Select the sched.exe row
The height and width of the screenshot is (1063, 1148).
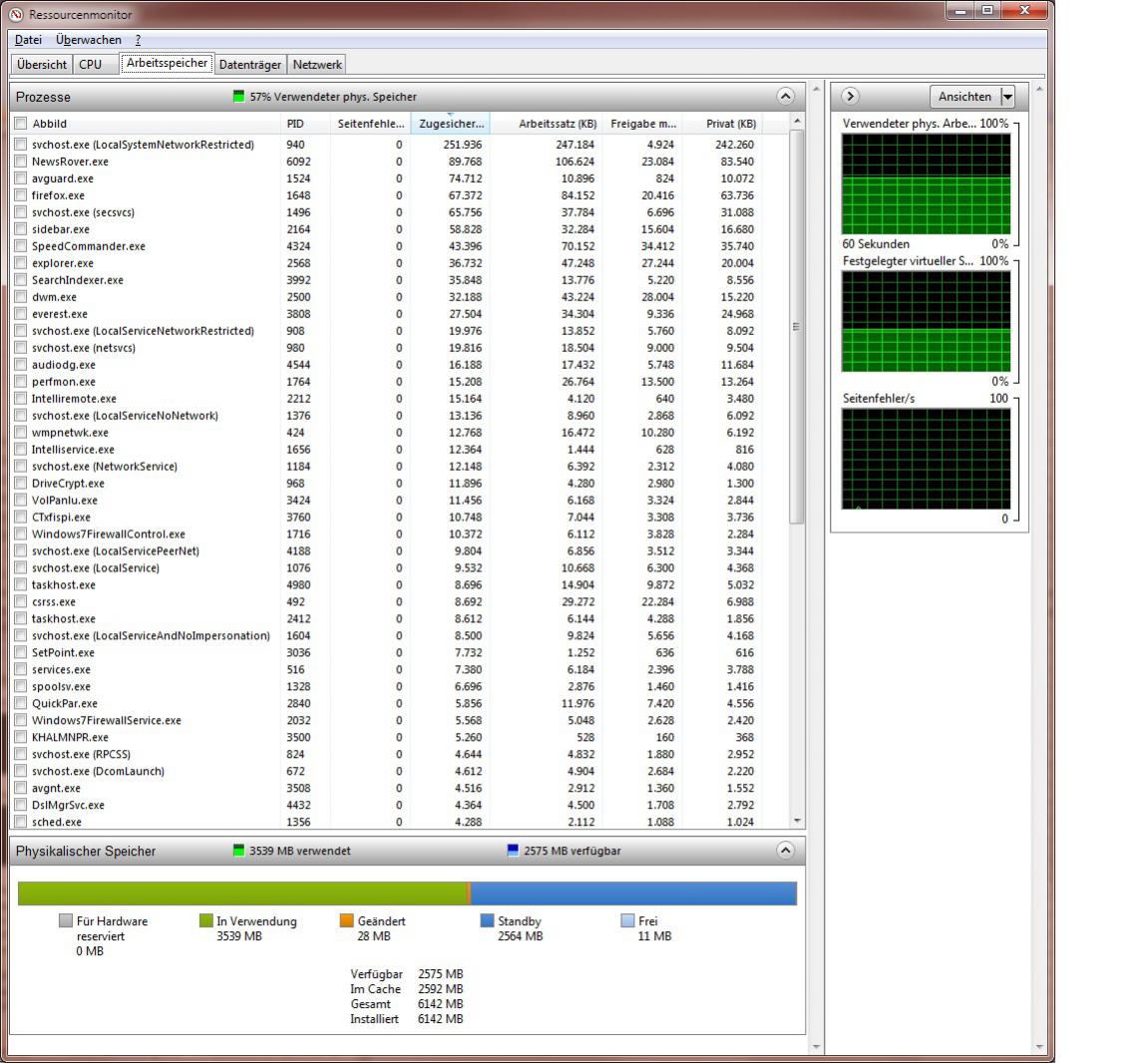point(401,822)
